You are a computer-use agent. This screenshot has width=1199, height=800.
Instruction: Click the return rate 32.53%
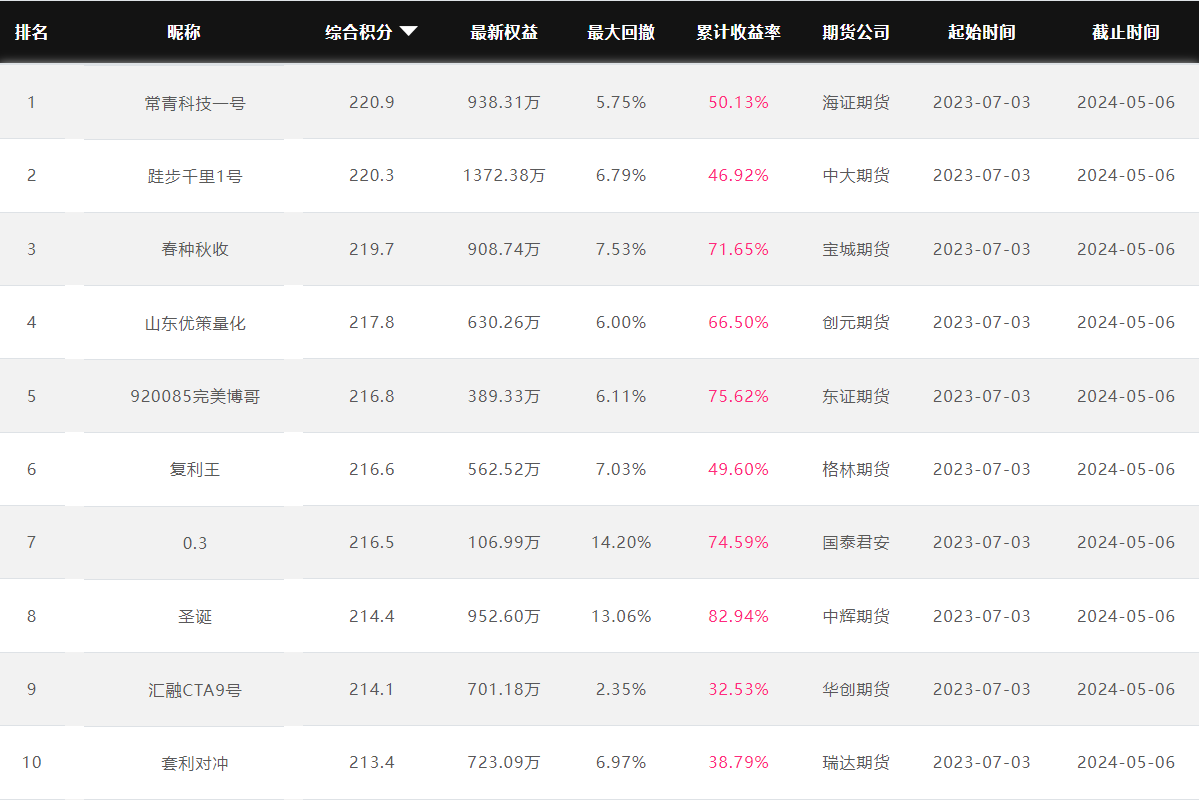point(738,689)
